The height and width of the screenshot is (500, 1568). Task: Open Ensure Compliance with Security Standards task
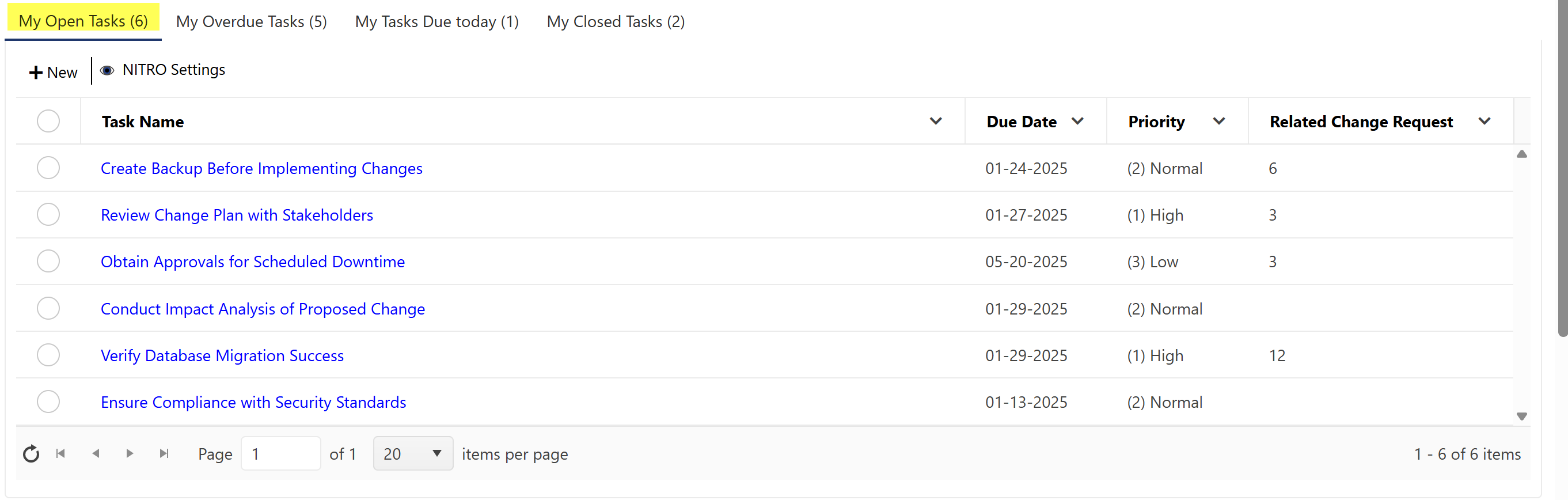253,402
